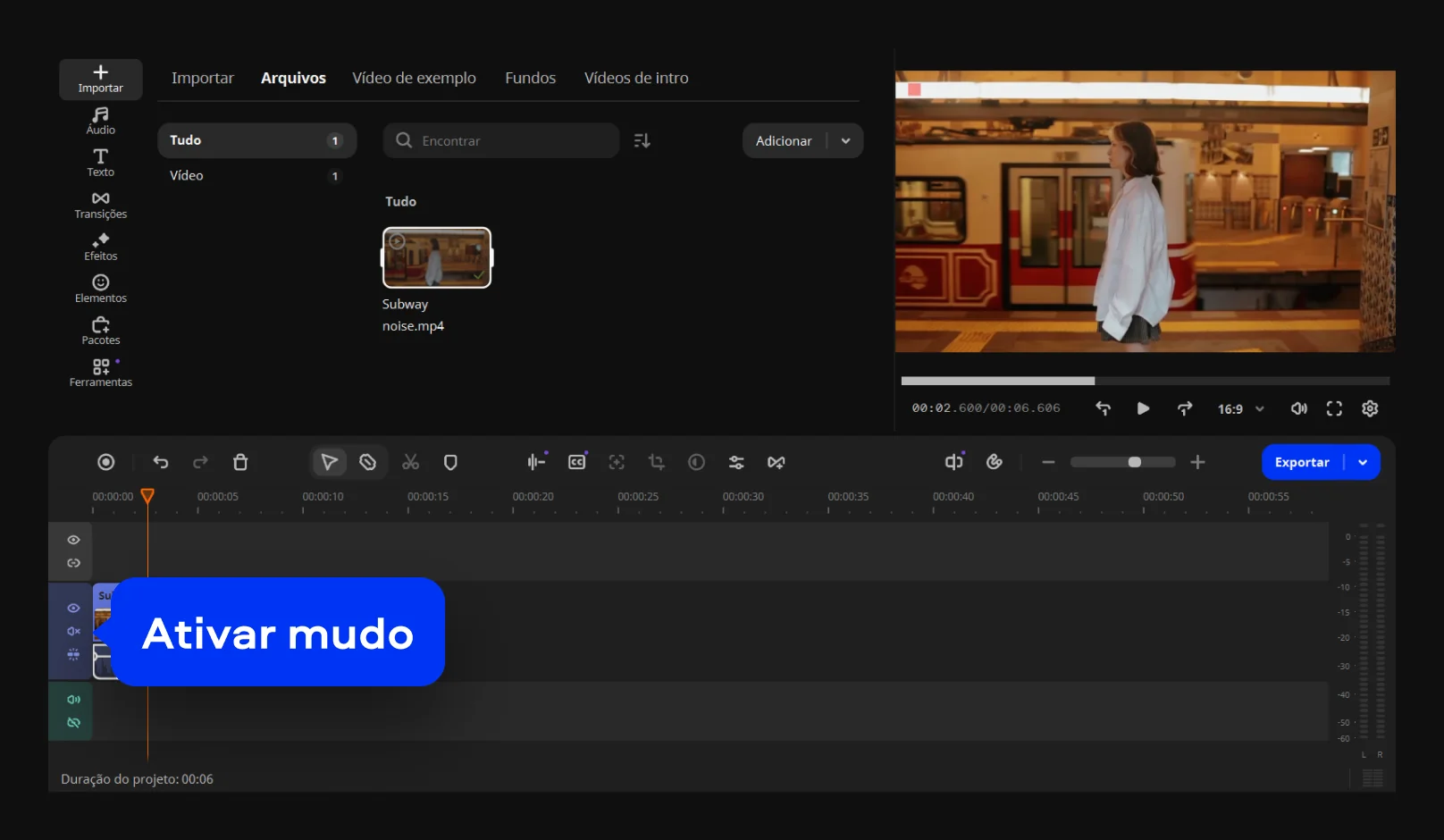The height and width of the screenshot is (840, 1444).
Task: Open the 16:9 aspect ratio dropdown
Action: (x=1240, y=408)
